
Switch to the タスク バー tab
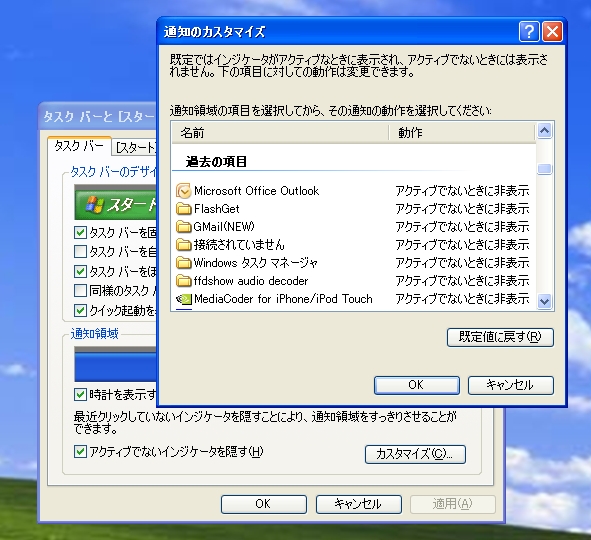79,146
